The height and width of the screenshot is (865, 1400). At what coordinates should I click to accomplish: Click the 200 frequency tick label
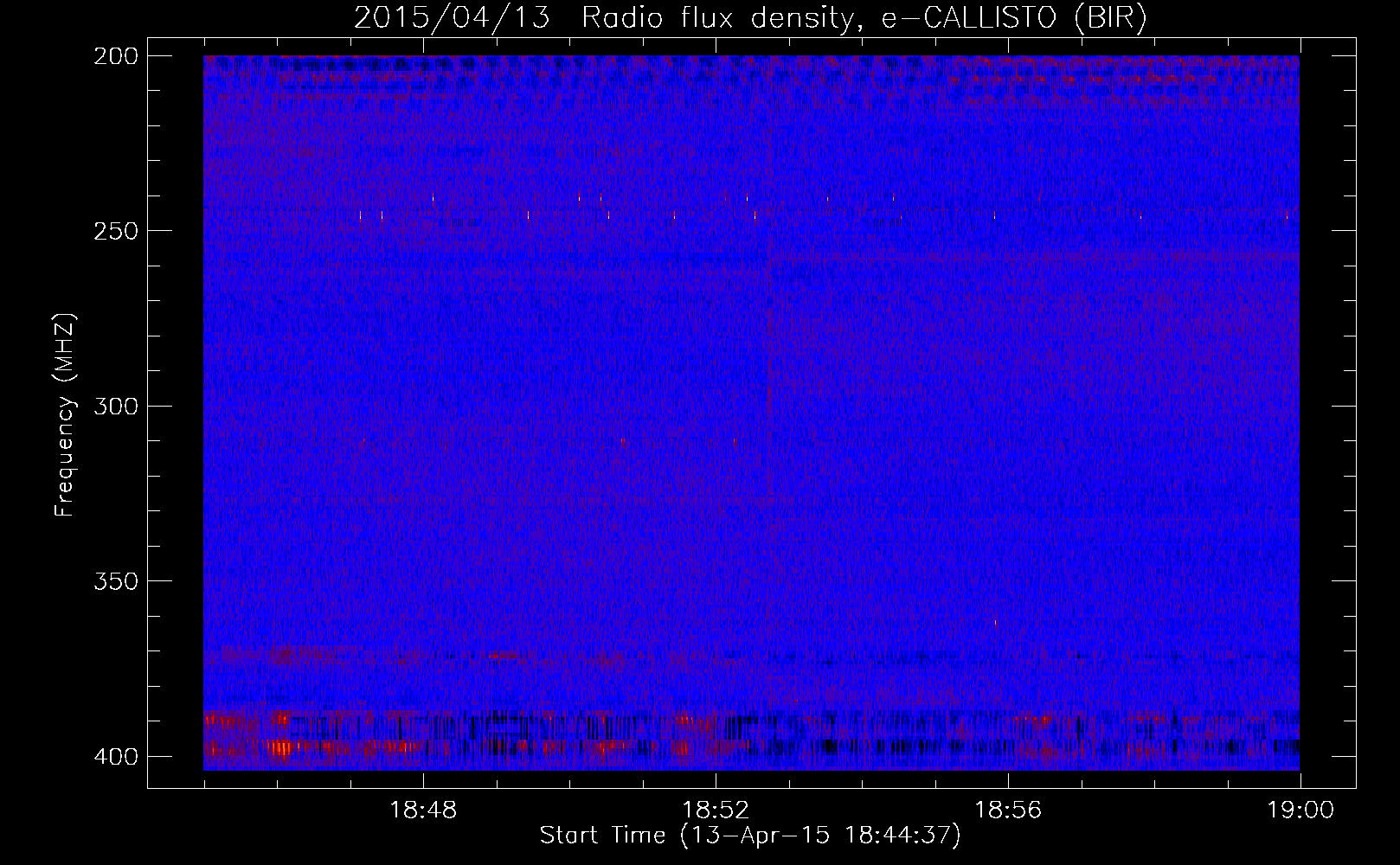tap(115, 56)
